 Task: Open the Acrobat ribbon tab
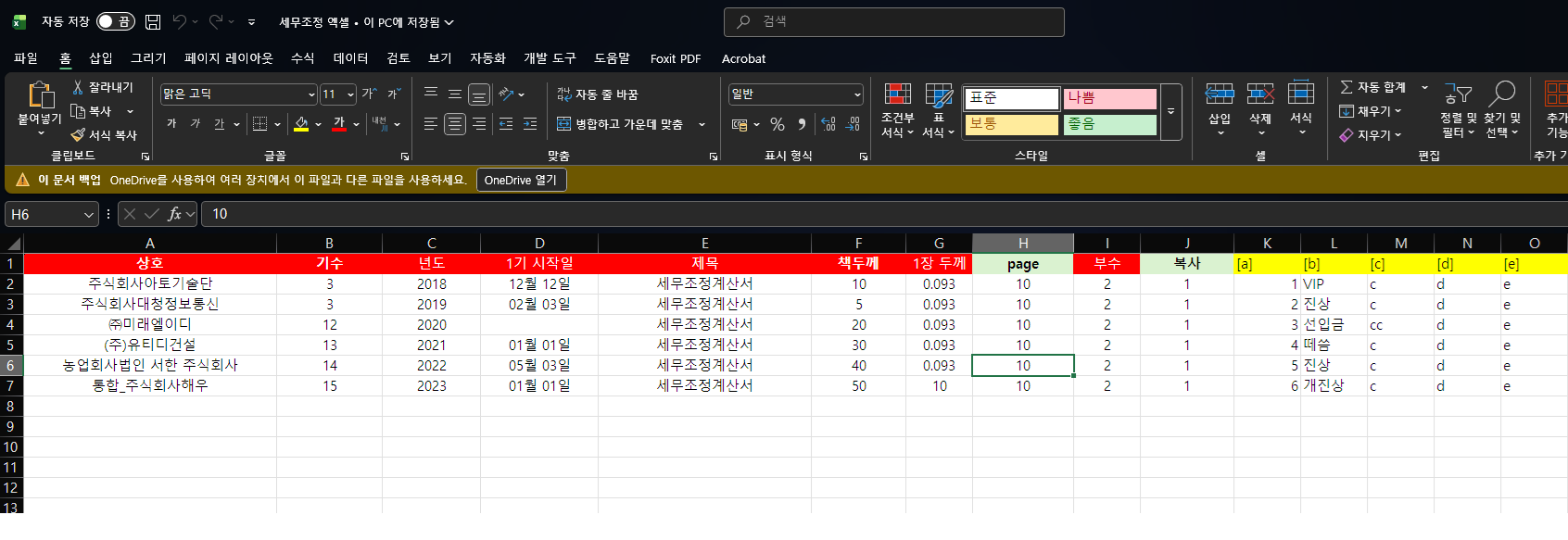743,58
